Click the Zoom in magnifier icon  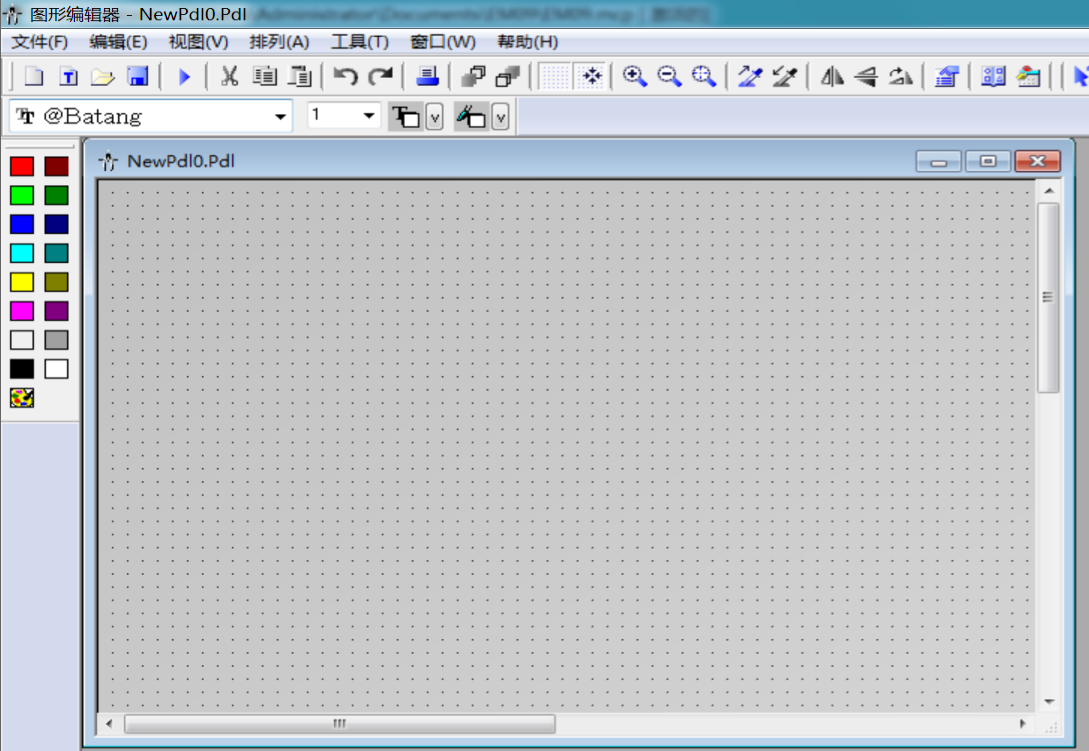634,77
